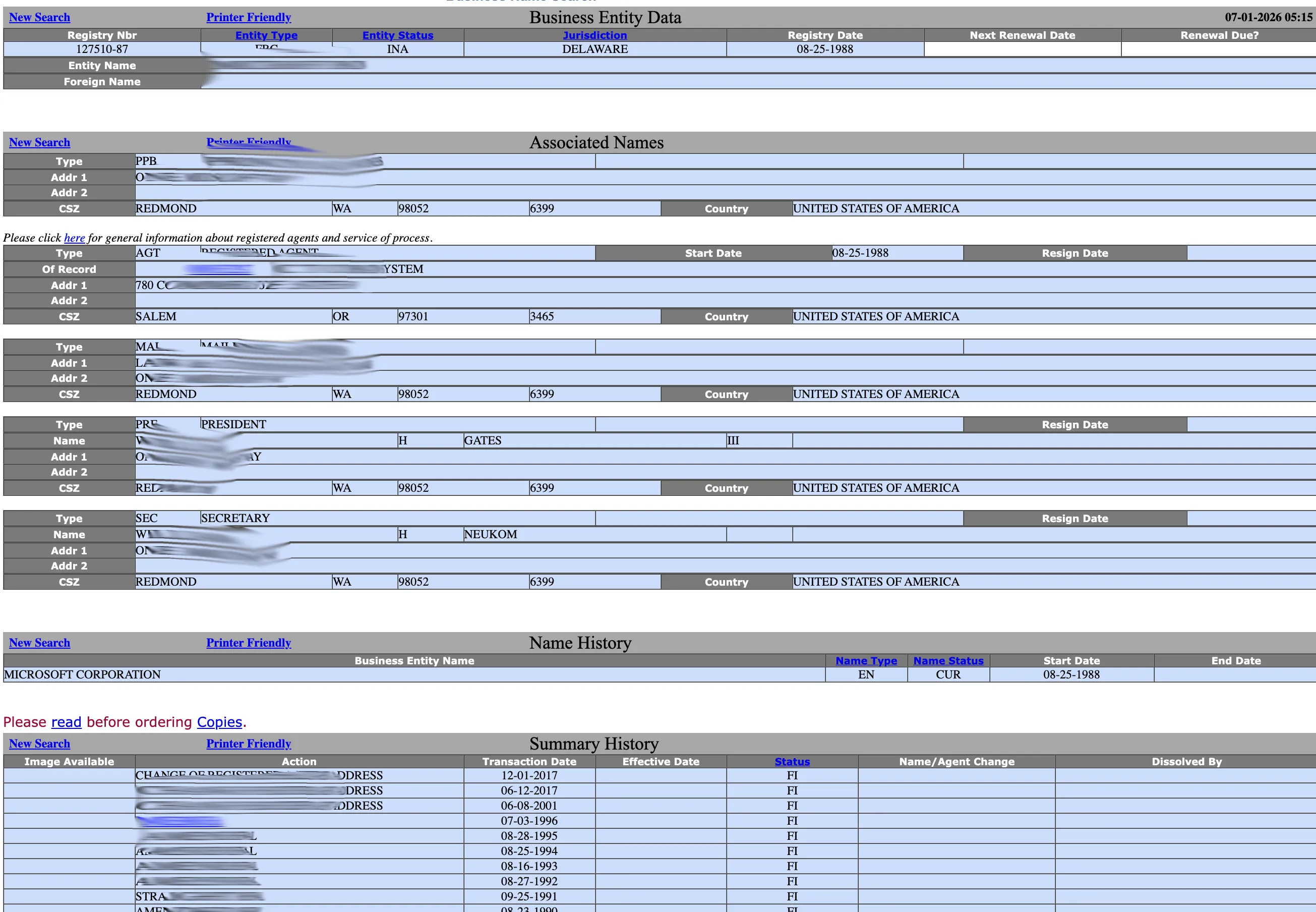
Task: Select MICROSOFT CORPORATION in Name History
Action: click(x=82, y=674)
